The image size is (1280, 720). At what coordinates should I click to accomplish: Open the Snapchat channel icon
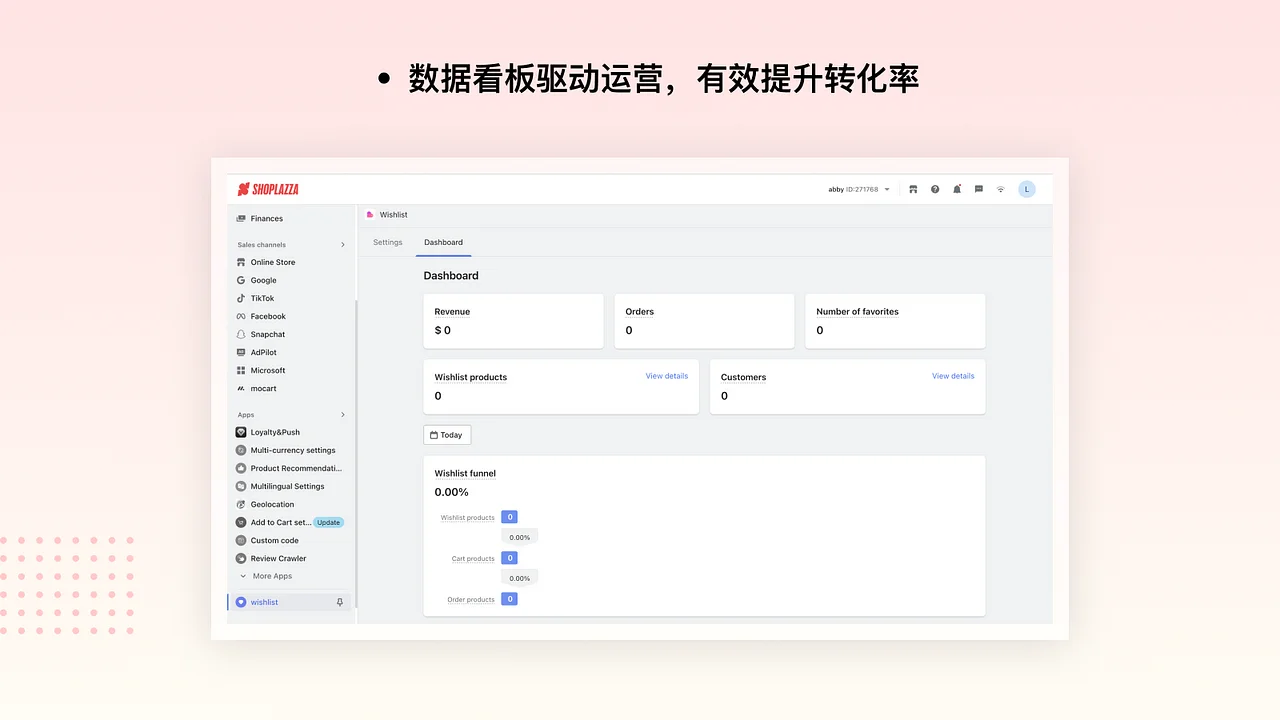[x=240, y=334]
